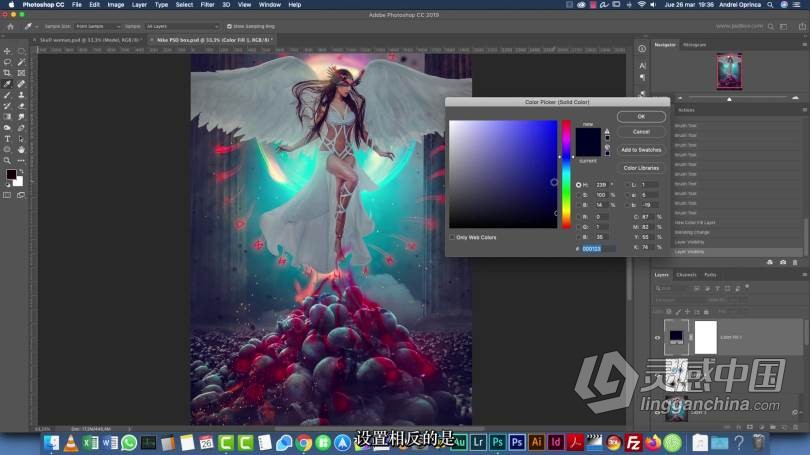Image resolution: width=810 pixels, height=455 pixels.
Task: Switch to Skull woman.psd document tab
Action: click(89, 40)
